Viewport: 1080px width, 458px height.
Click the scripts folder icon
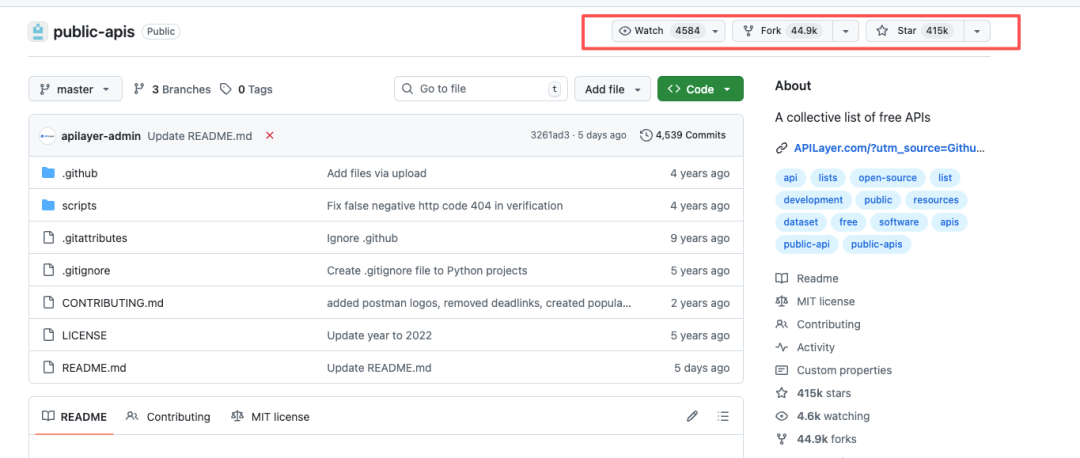coord(48,205)
